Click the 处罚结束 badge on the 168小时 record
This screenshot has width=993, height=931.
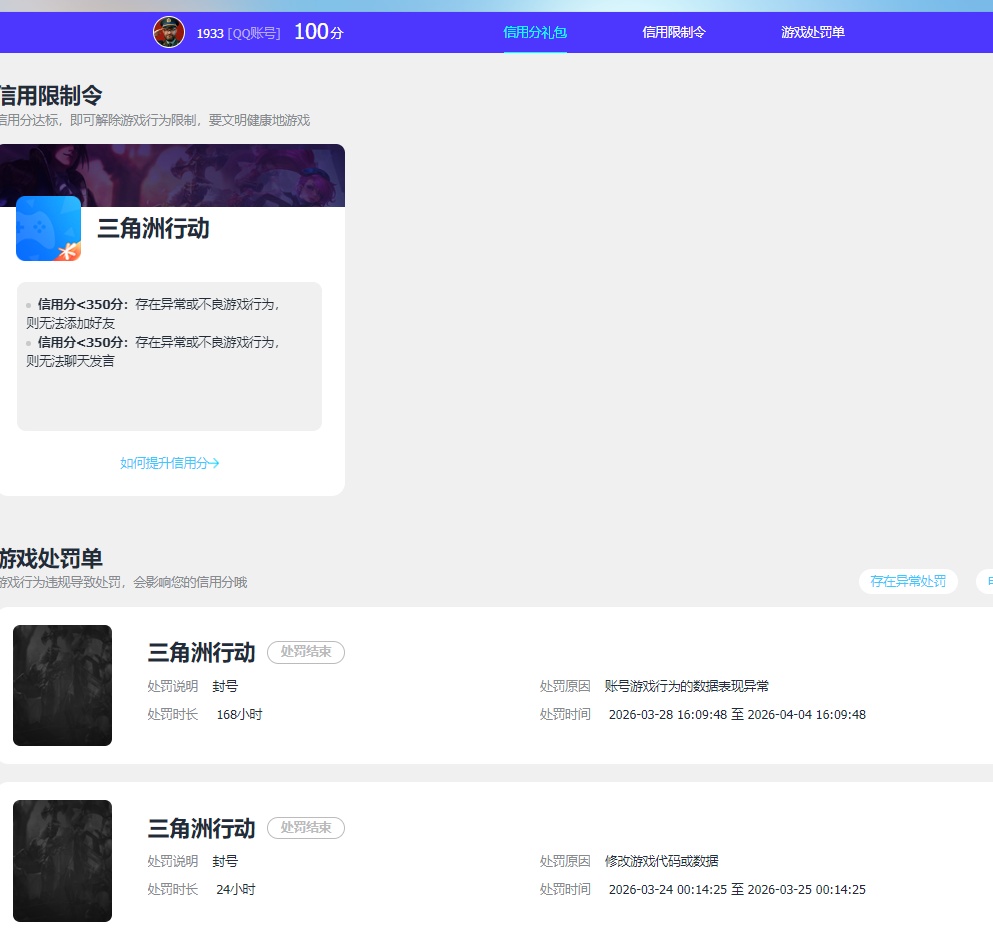tap(306, 652)
